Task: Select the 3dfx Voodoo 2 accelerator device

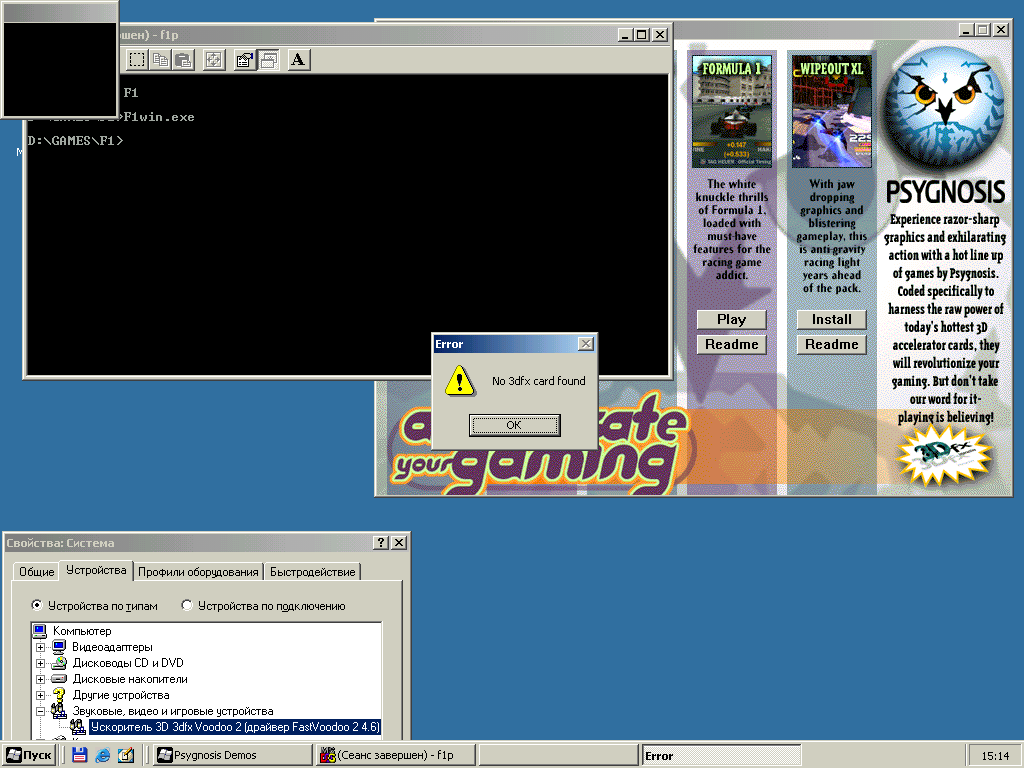Action: click(234, 727)
